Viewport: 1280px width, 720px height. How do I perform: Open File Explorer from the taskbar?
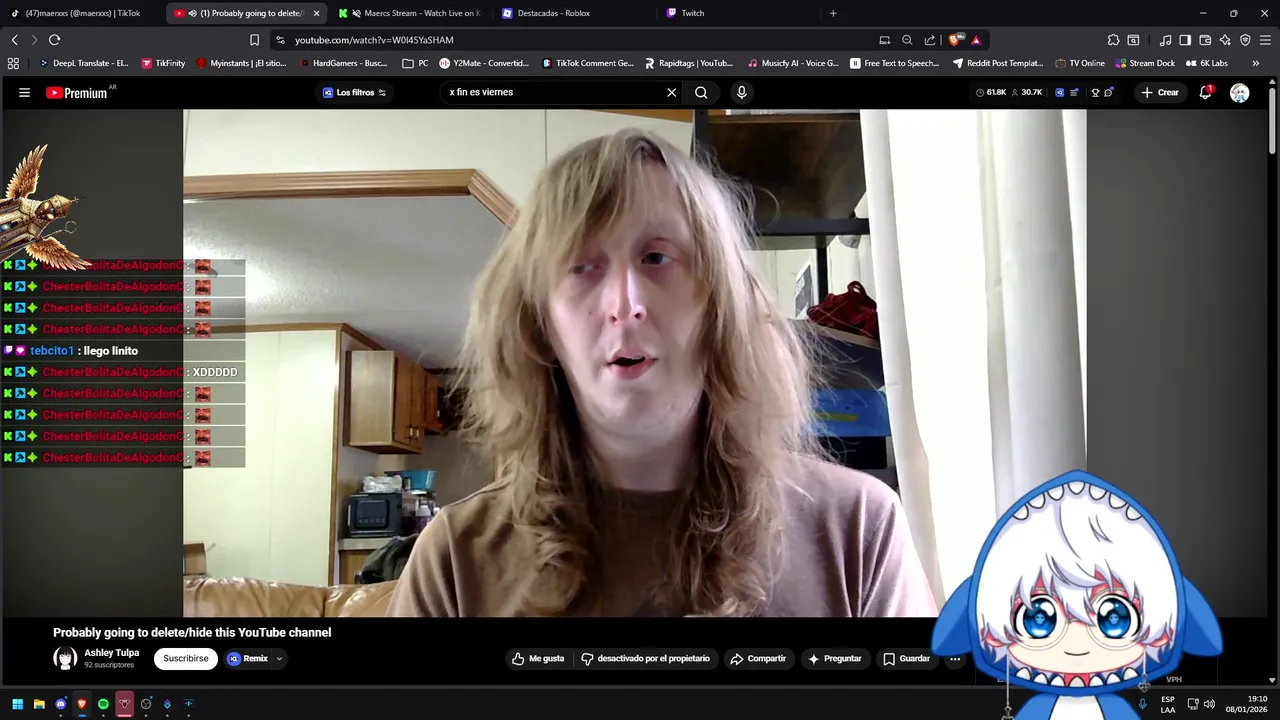(x=39, y=704)
